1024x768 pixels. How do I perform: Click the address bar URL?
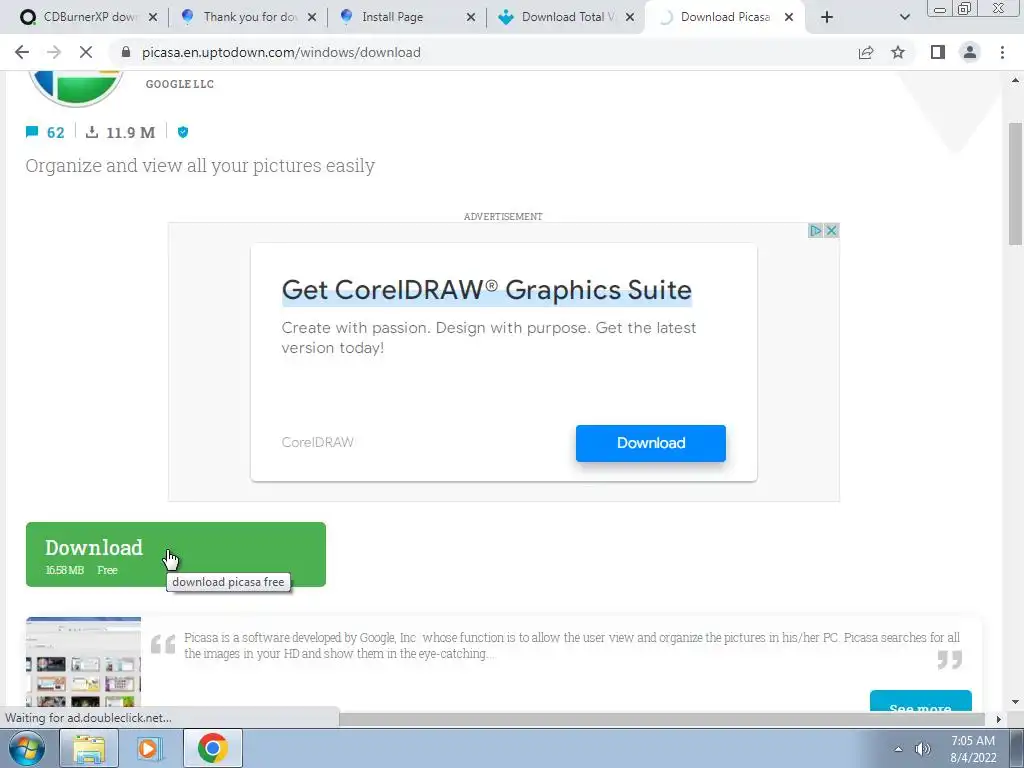point(281,52)
